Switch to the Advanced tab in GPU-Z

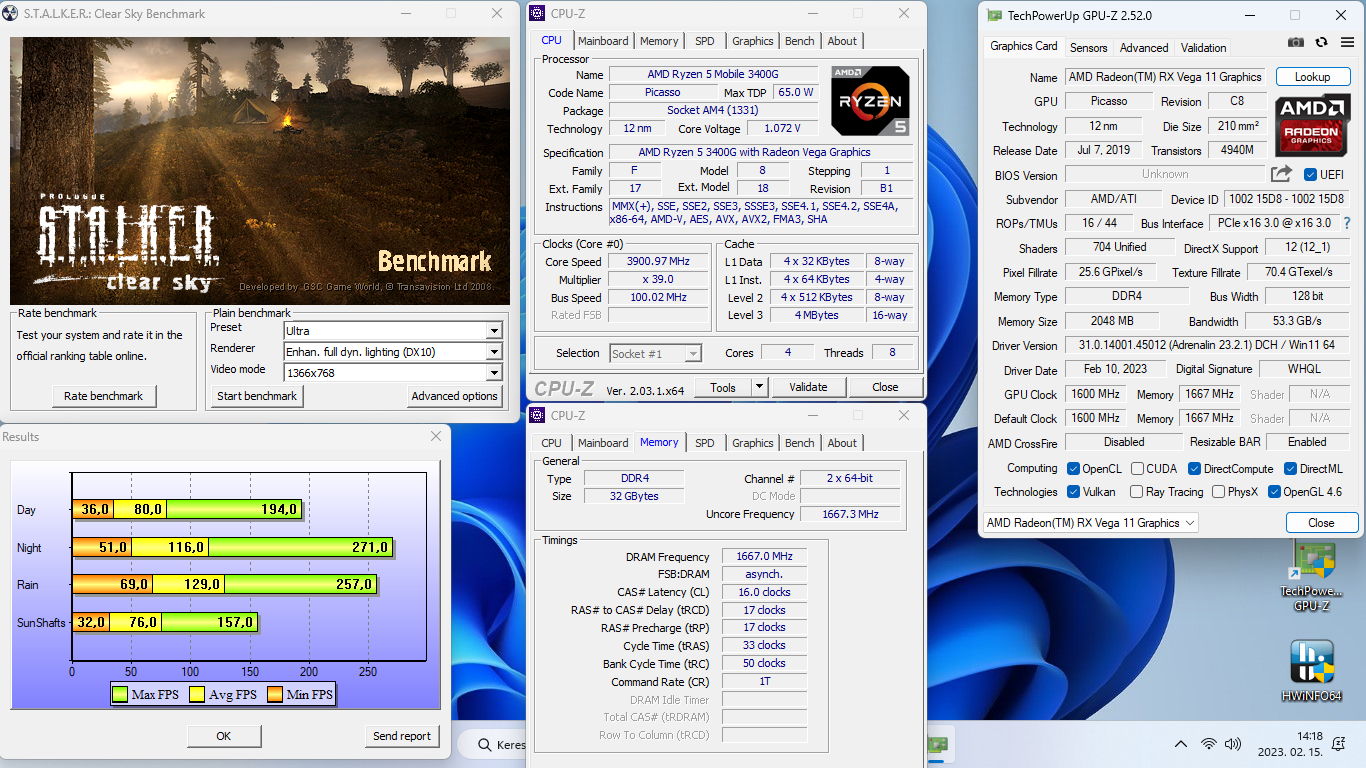1144,48
